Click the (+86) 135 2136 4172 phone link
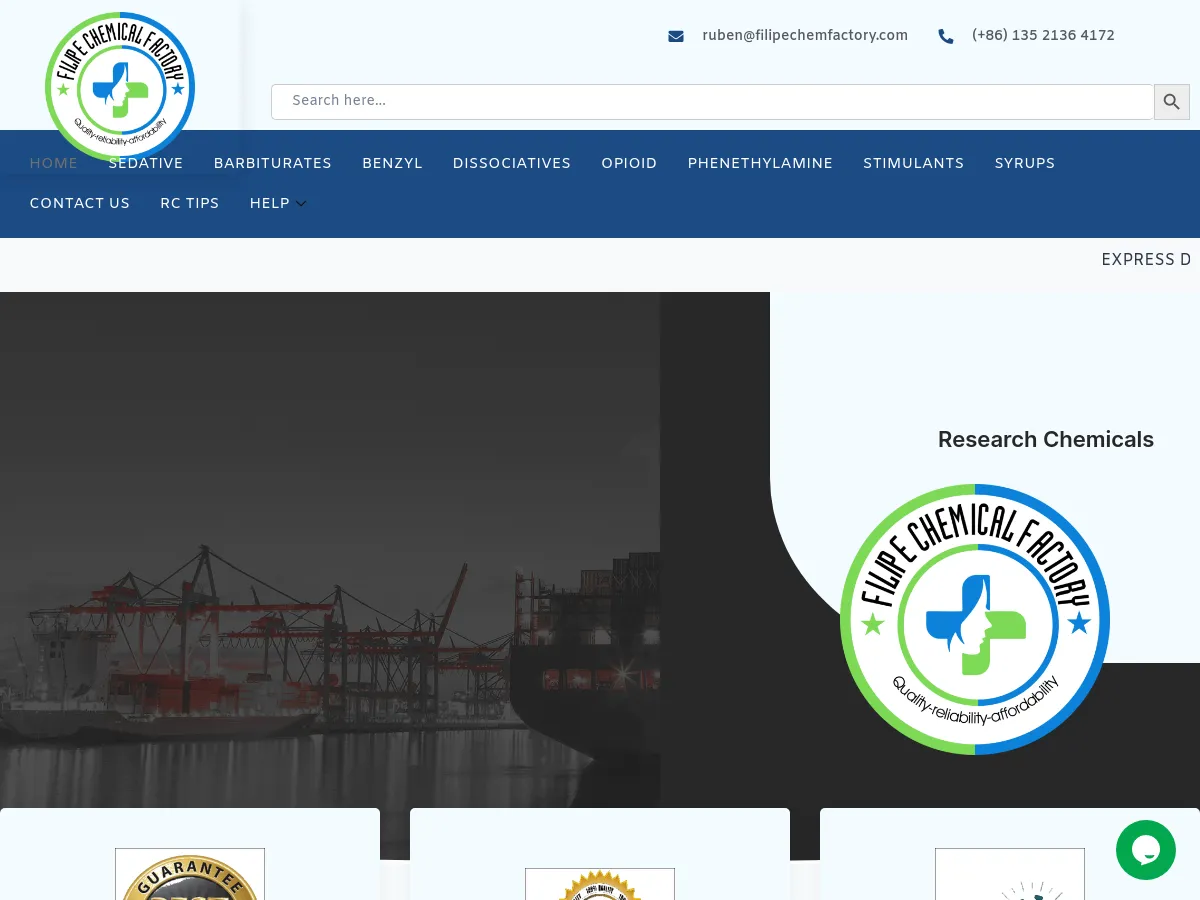Image resolution: width=1200 pixels, height=900 pixels. (x=1043, y=36)
